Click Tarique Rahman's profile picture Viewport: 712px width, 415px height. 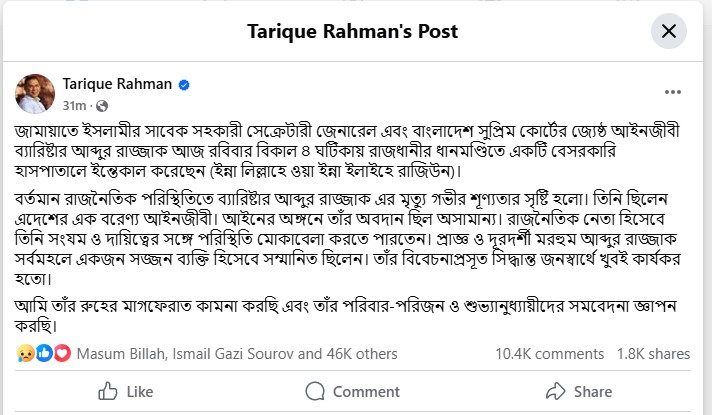click(35, 94)
